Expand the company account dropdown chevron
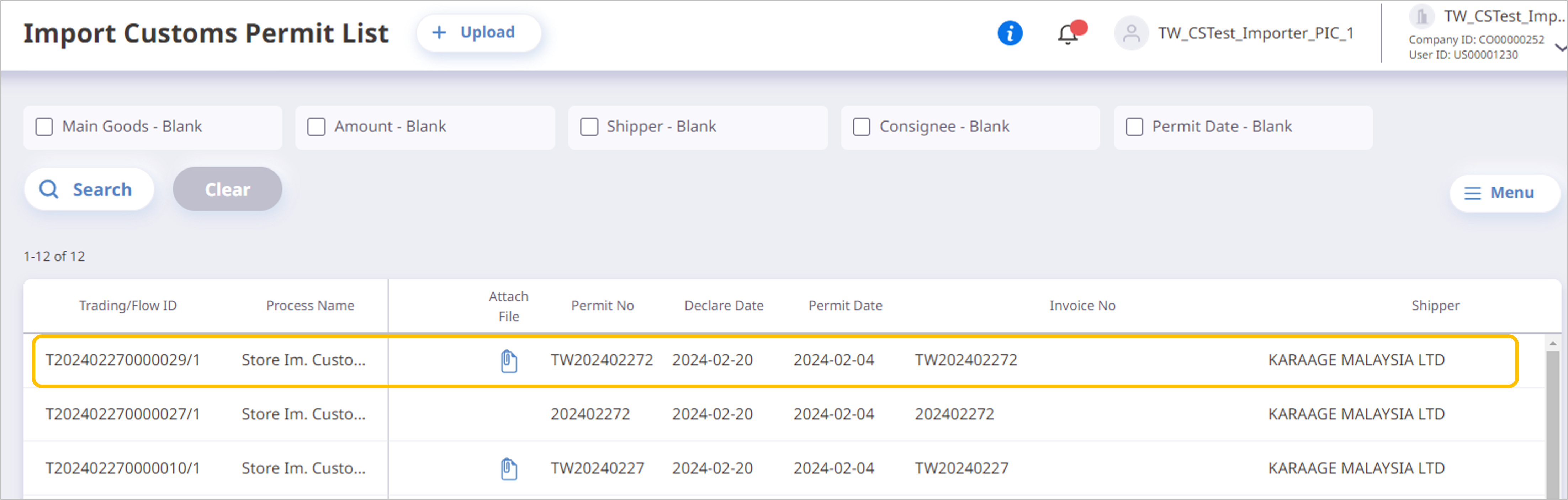Image resolution: width=1568 pixels, height=500 pixels. [x=1560, y=47]
